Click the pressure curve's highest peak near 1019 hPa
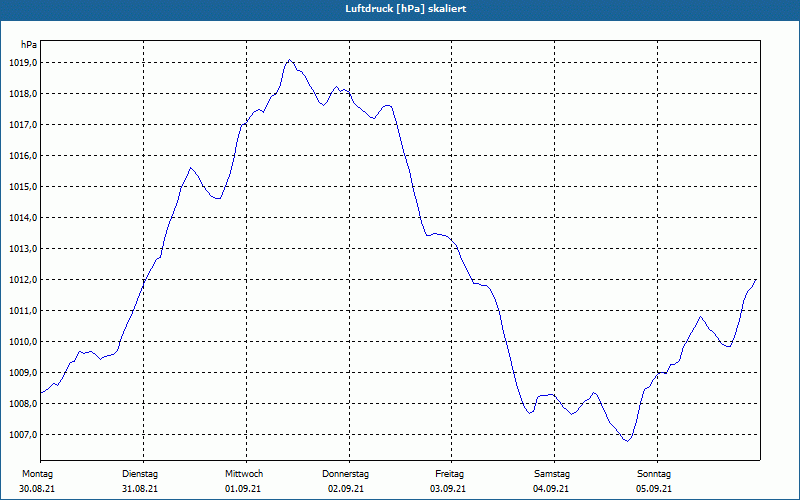Viewport: 800px width, 500px height. pyautogui.click(x=290, y=60)
